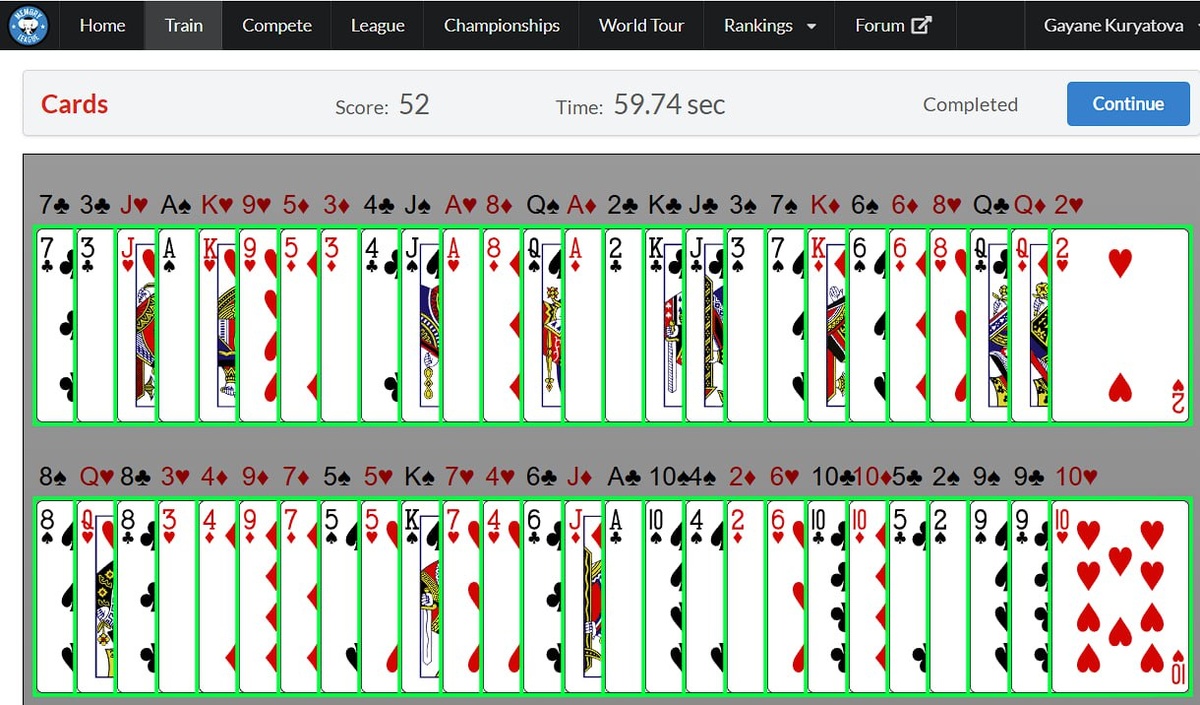Go to the Compete section
Screen dimensions: 1200x705
277,25
